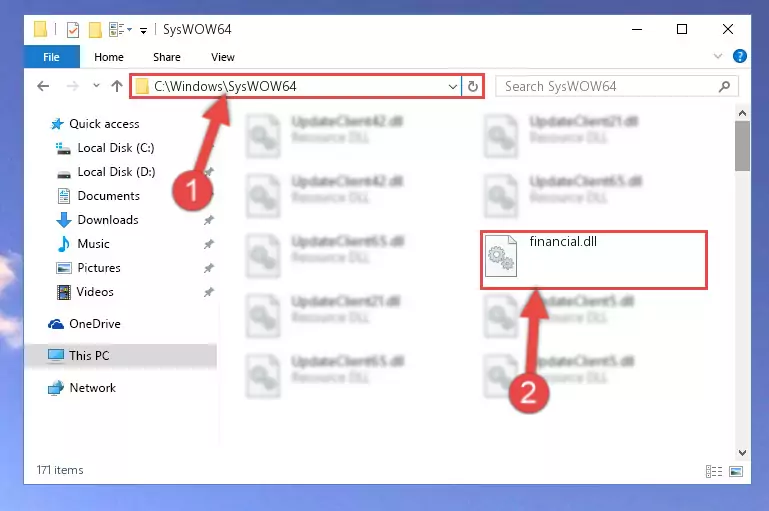Image resolution: width=769 pixels, height=511 pixels.
Task: Select the financial.dll file name
Action: [x=563, y=241]
